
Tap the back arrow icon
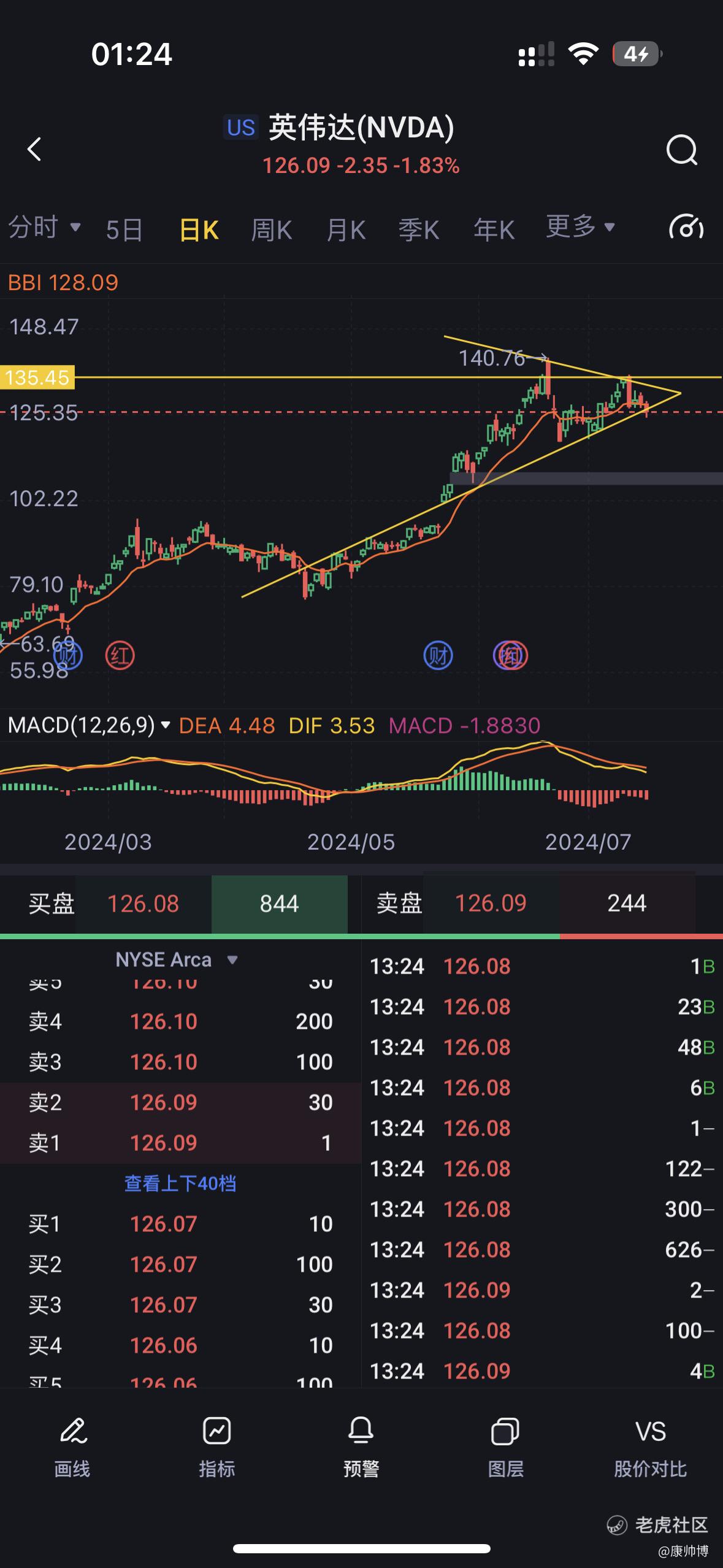pos(35,149)
